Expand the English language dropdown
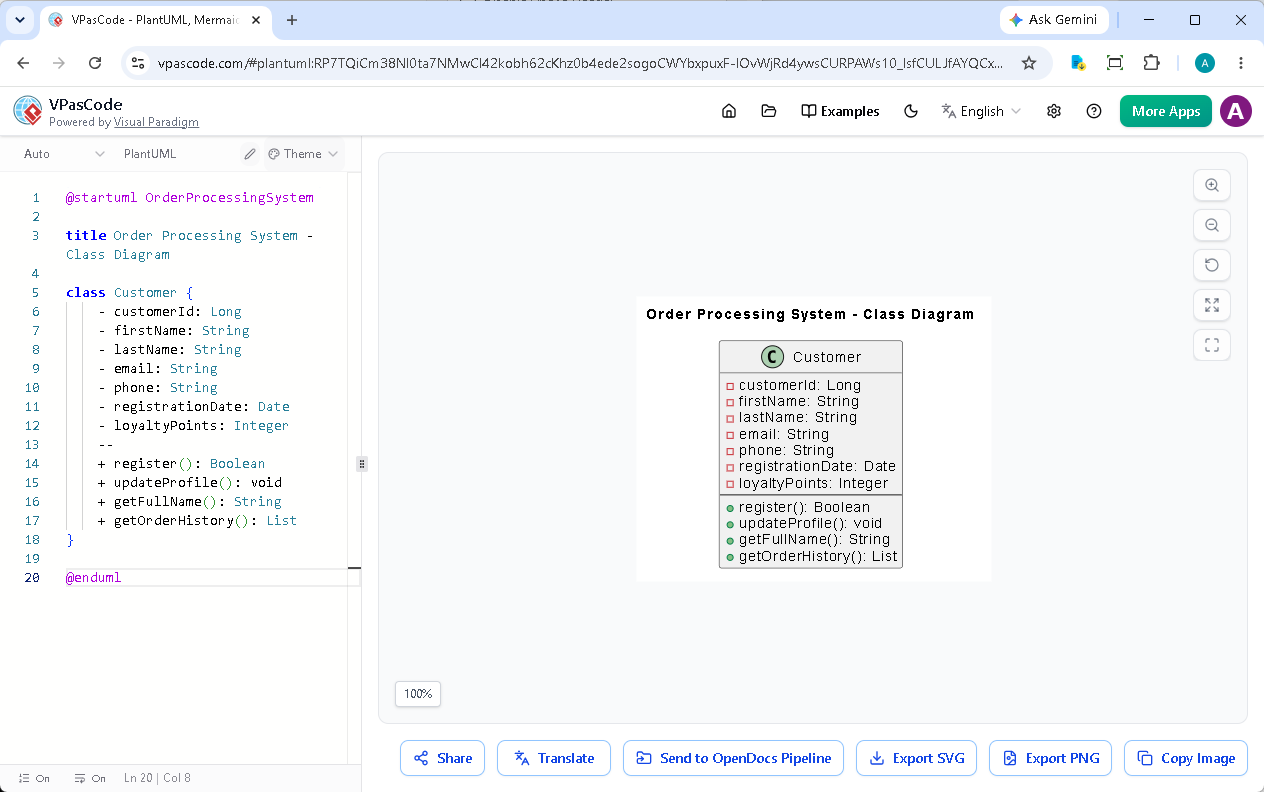The height and width of the screenshot is (792, 1264). [x=981, y=111]
